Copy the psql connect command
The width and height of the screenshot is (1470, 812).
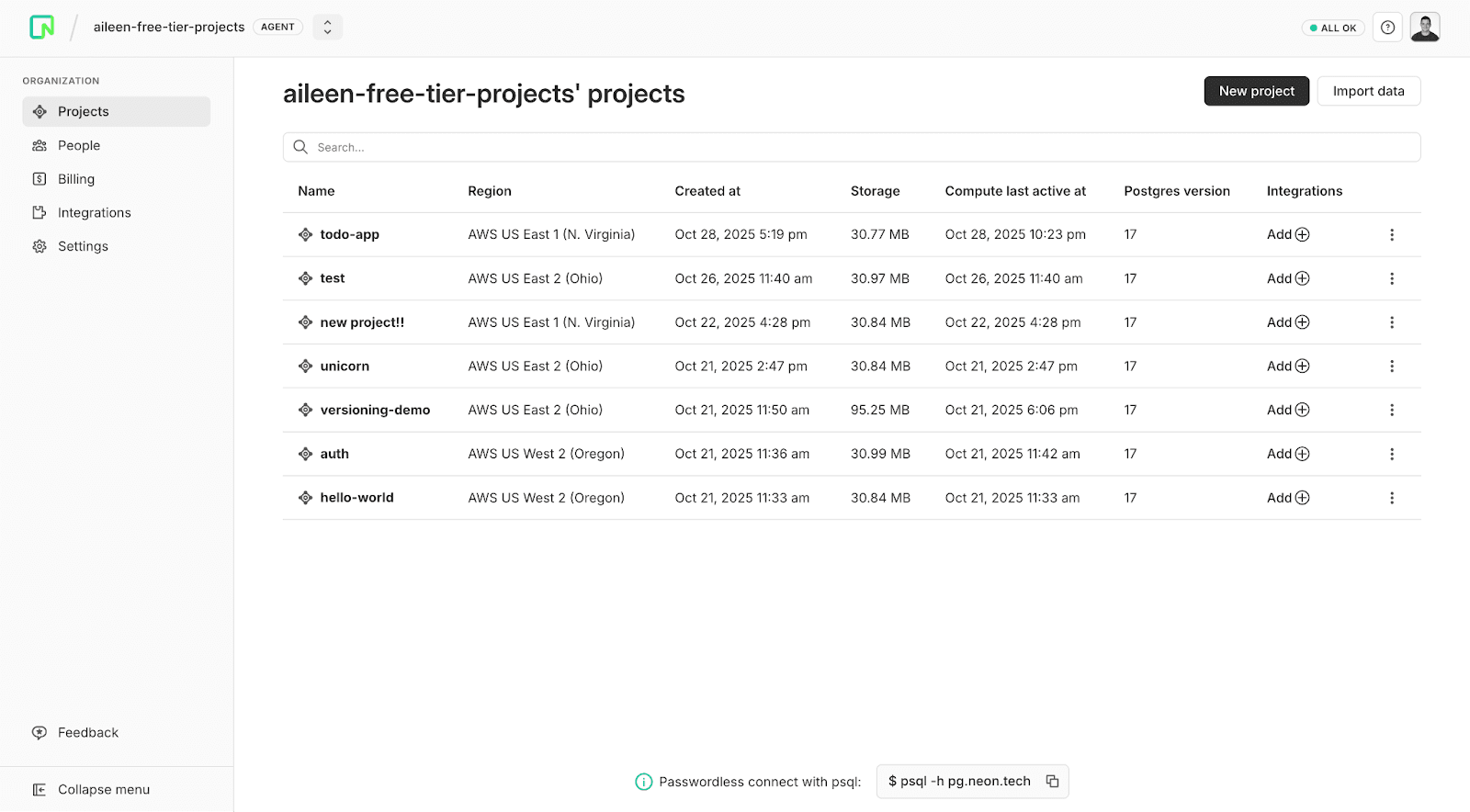coord(1052,781)
